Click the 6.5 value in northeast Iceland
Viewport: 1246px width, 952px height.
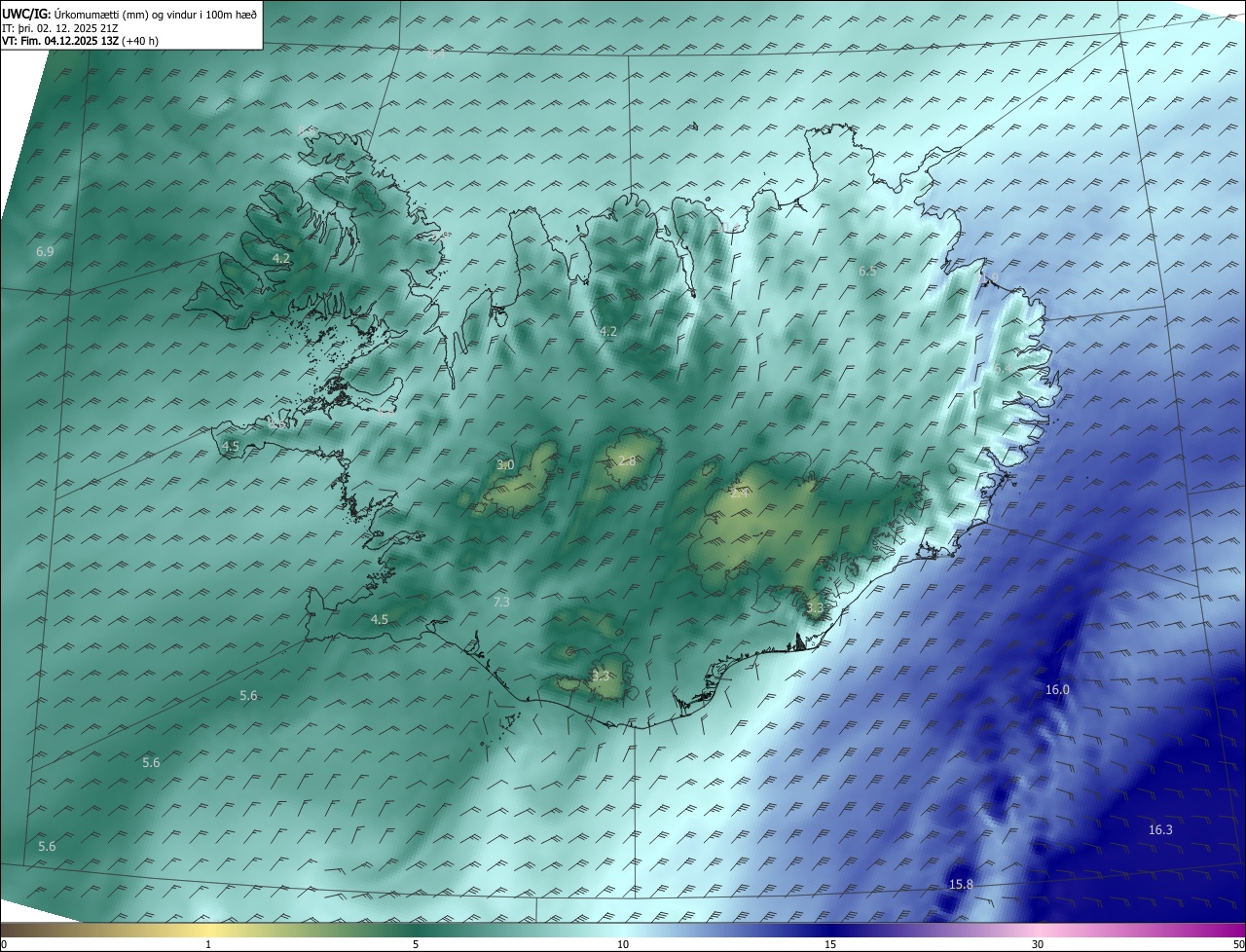[867, 272]
